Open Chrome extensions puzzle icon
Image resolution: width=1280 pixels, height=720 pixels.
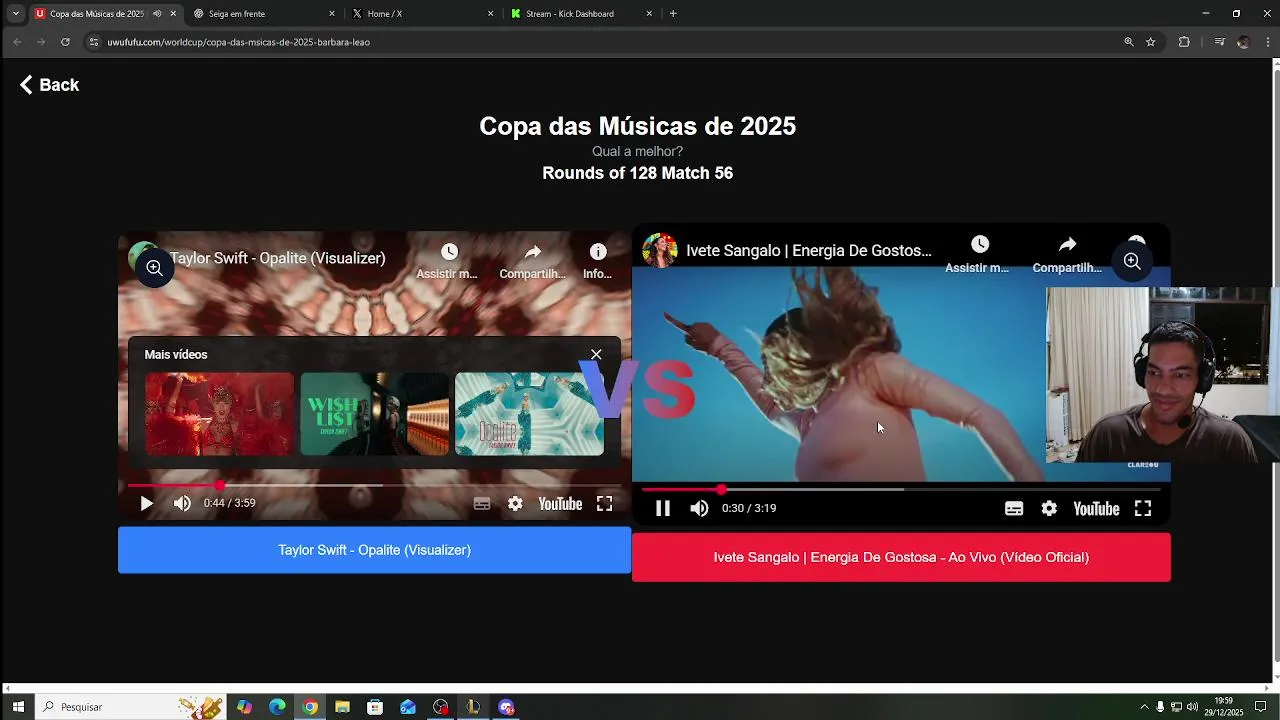(x=1184, y=42)
